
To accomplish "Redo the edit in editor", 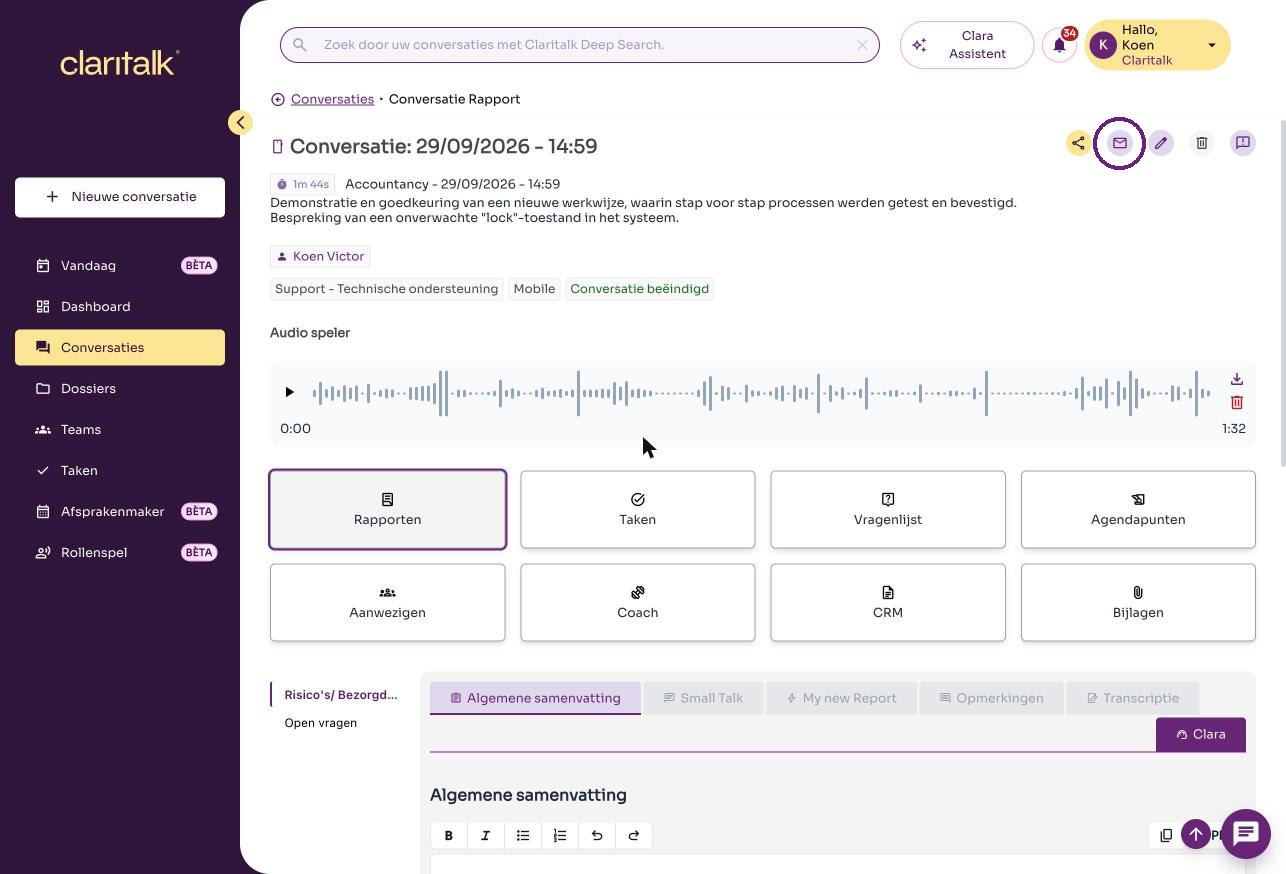I will tap(634, 835).
